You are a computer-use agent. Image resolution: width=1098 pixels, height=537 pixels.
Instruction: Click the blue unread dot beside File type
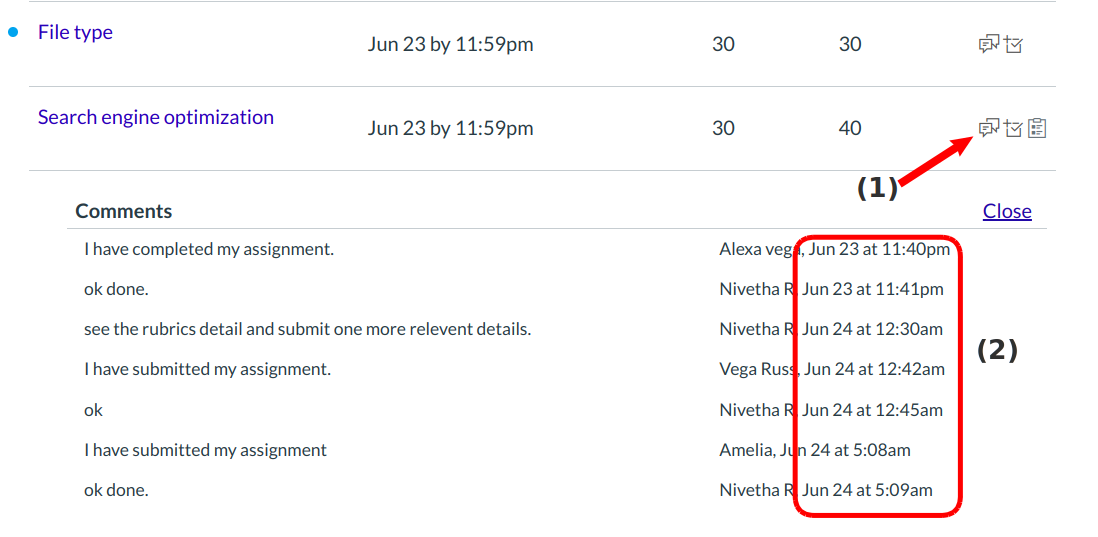14,33
